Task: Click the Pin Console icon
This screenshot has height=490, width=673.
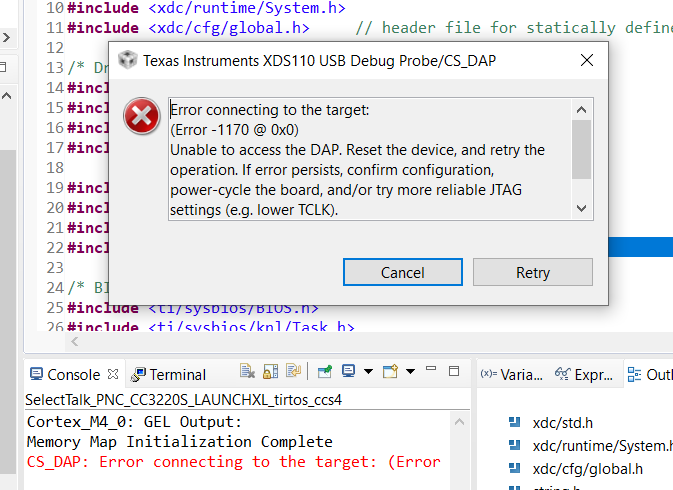Action: click(324, 371)
